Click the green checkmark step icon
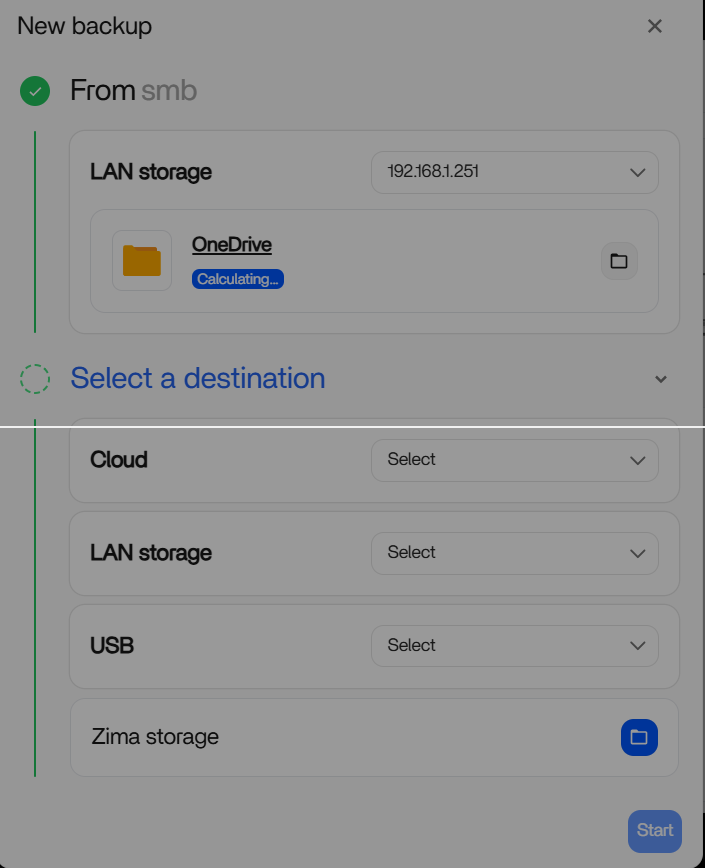This screenshot has height=868, width=705. (x=35, y=92)
